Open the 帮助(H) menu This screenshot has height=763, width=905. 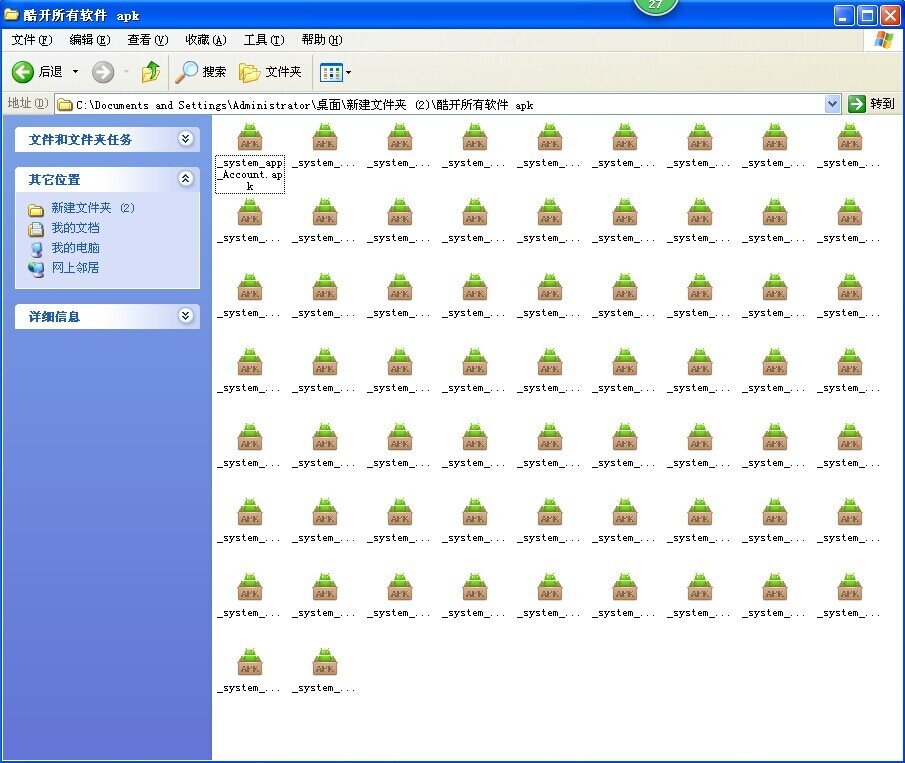tap(321, 40)
